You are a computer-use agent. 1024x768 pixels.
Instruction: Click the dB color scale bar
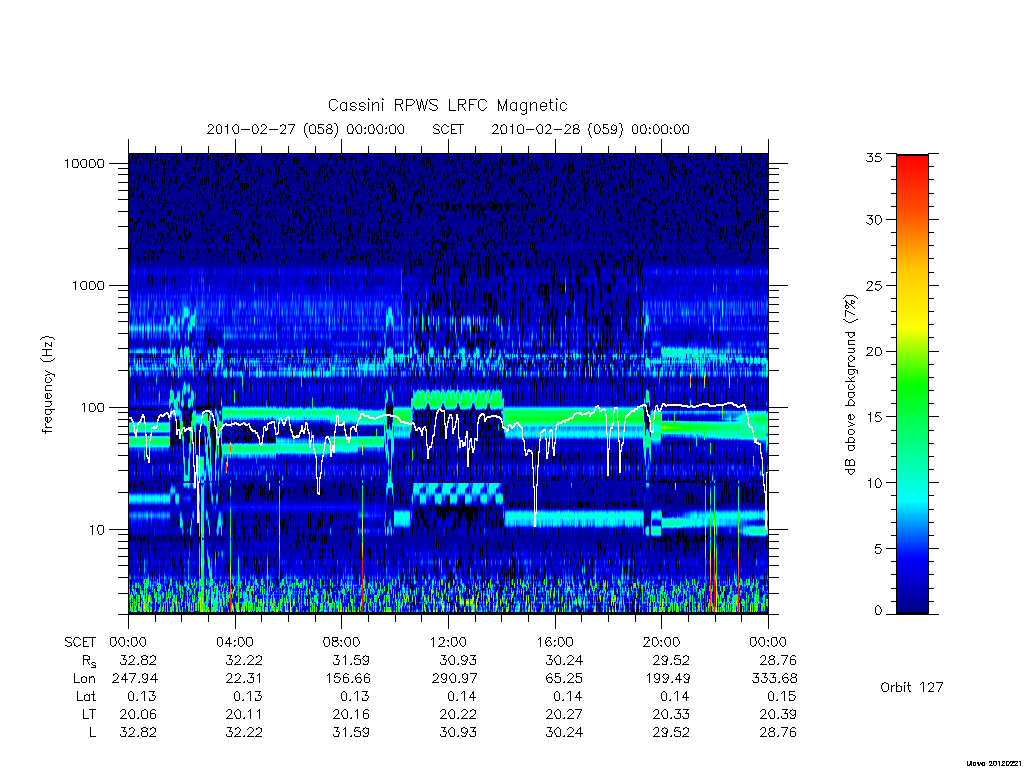[x=912, y=384]
